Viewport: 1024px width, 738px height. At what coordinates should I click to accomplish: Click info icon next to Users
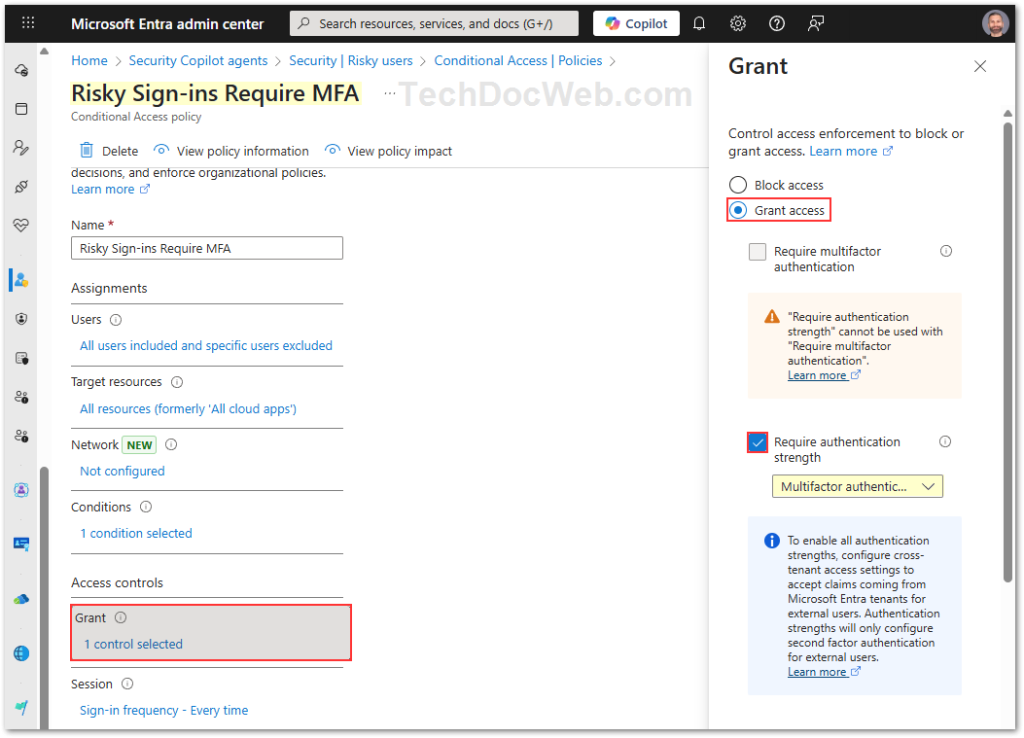[x=115, y=320]
